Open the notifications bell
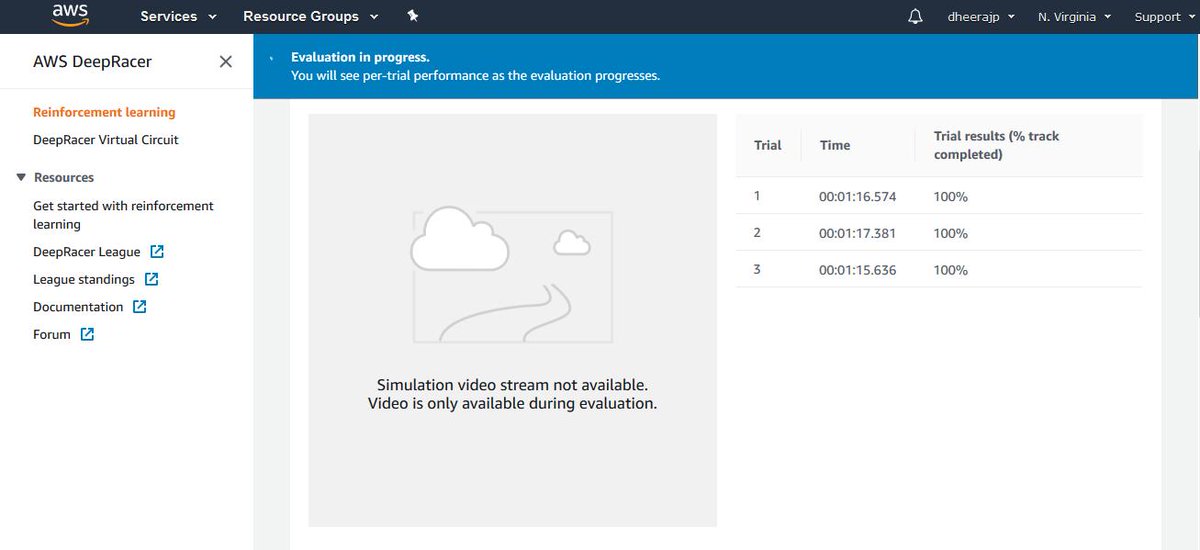 point(915,17)
